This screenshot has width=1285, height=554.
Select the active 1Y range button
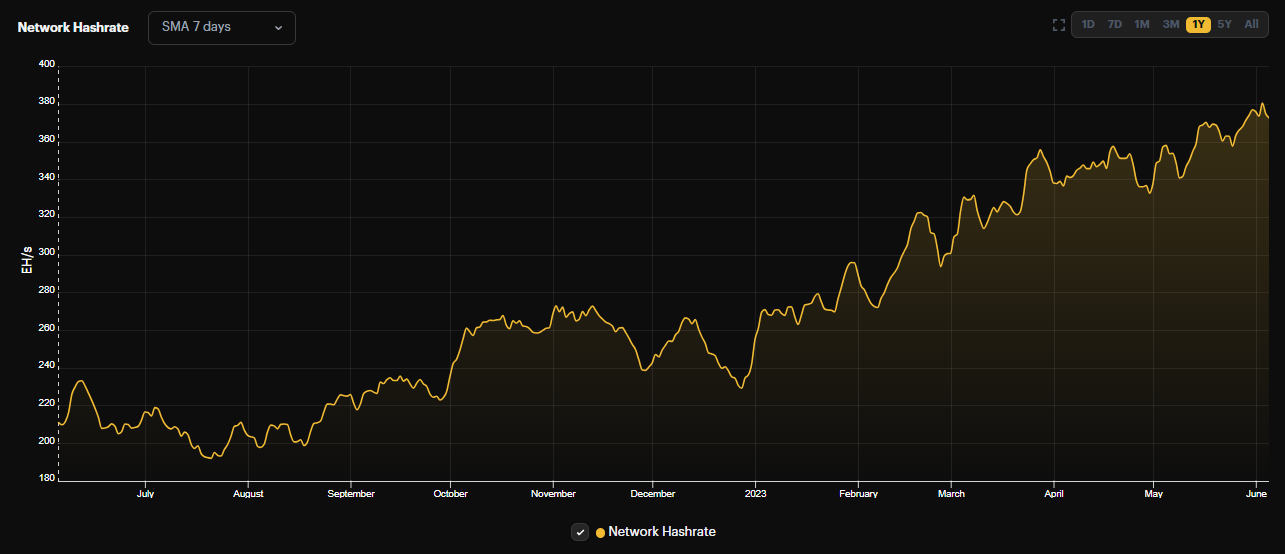(1198, 24)
